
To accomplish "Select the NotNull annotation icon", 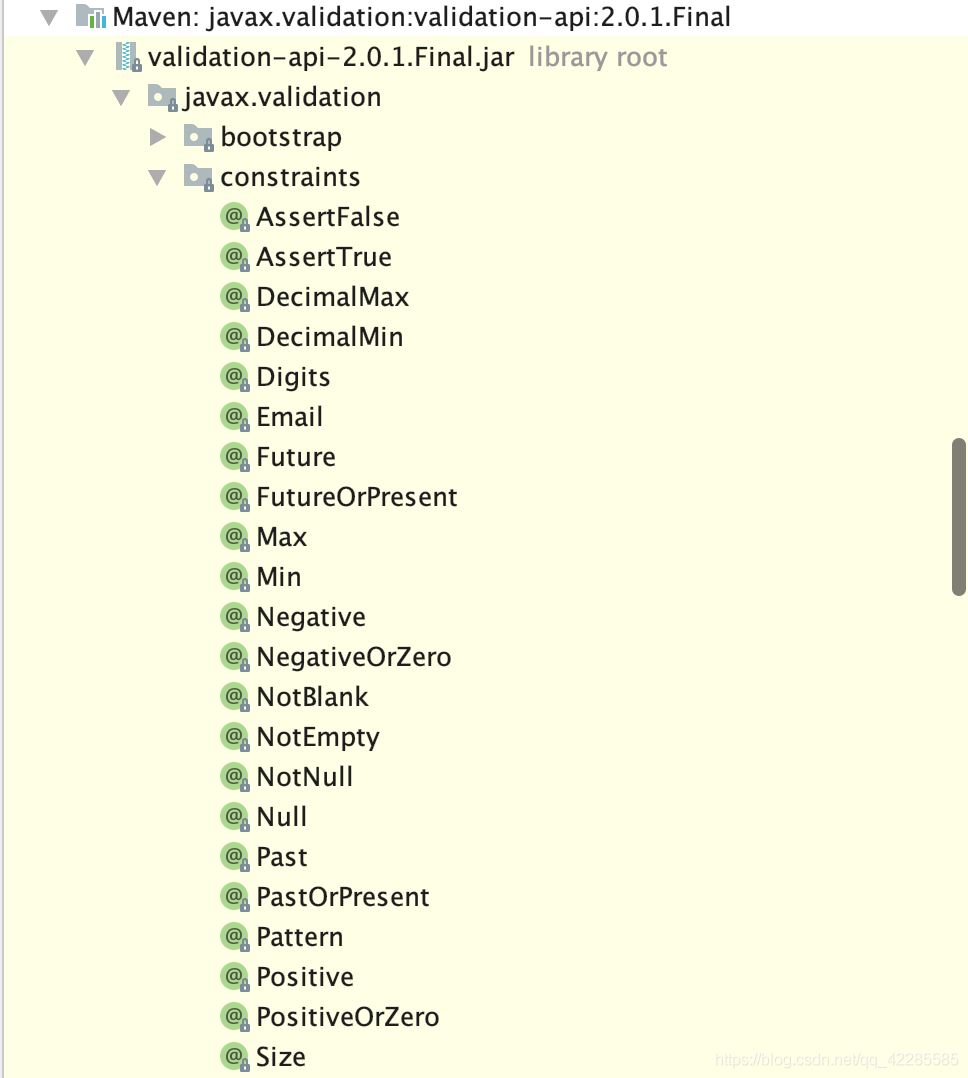I will pyautogui.click(x=231, y=776).
